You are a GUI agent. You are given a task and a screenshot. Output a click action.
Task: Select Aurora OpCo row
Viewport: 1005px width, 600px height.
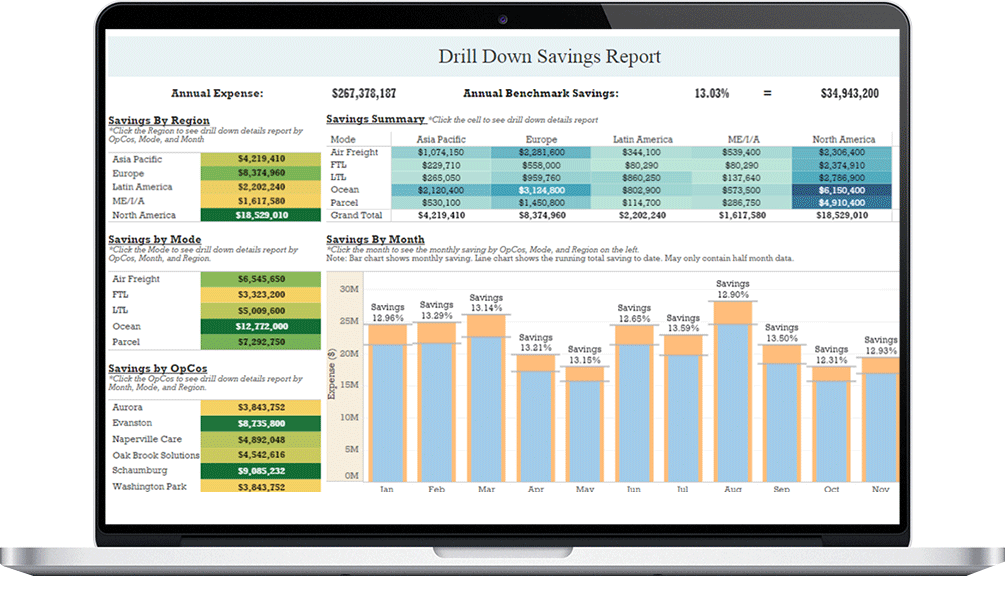pyautogui.click(x=215, y=407)
